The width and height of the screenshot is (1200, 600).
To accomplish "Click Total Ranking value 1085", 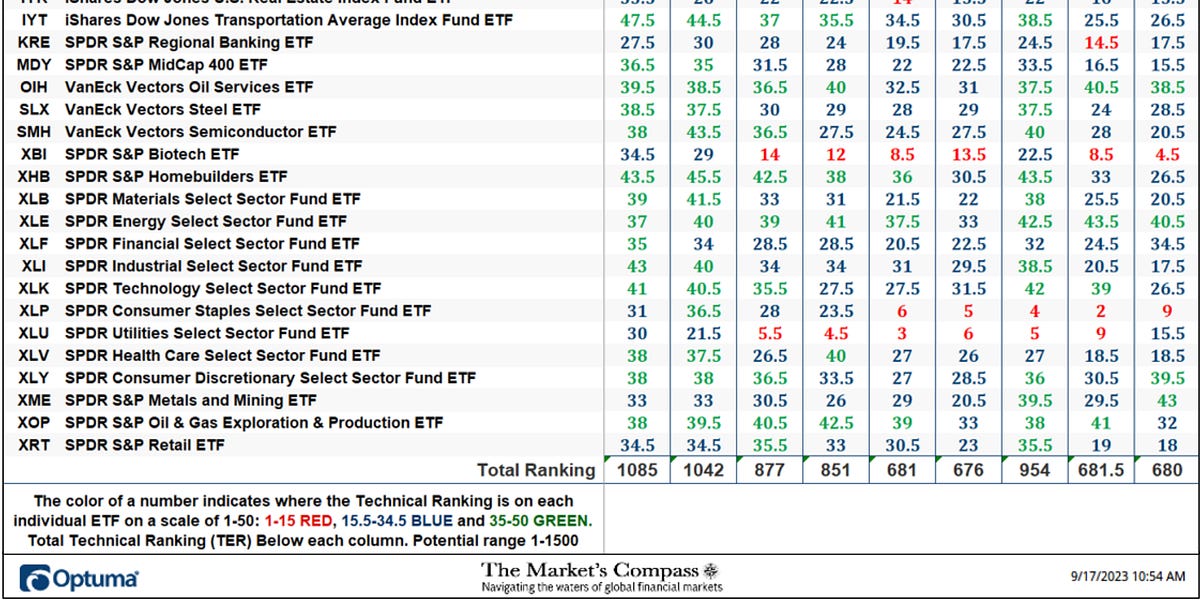I will coord(636,470).
